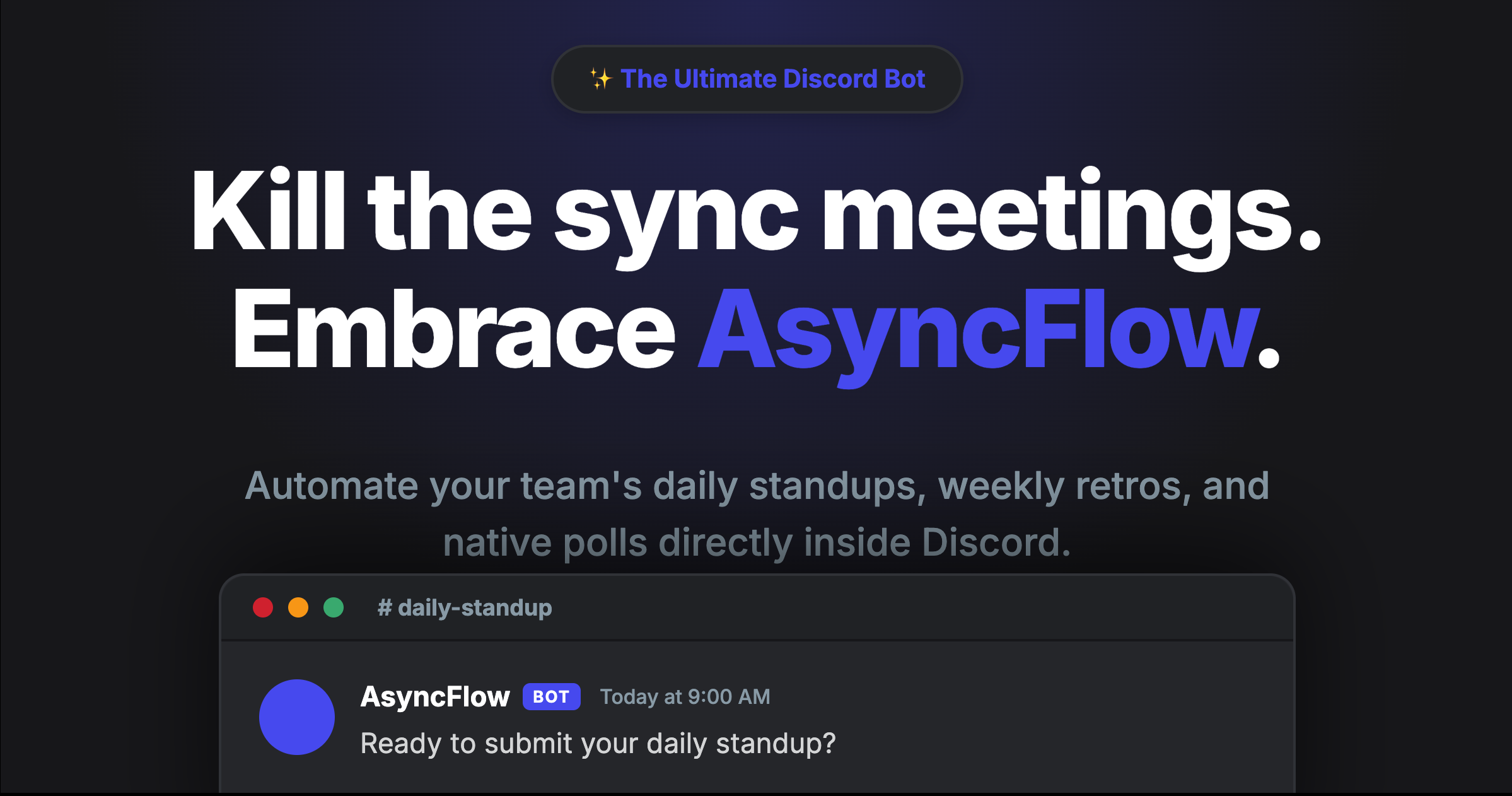The height and width of the screenshot is (796, 1512).
Task: Click the hash channel icon before daily-standup
Action: [x=384, y=607]
